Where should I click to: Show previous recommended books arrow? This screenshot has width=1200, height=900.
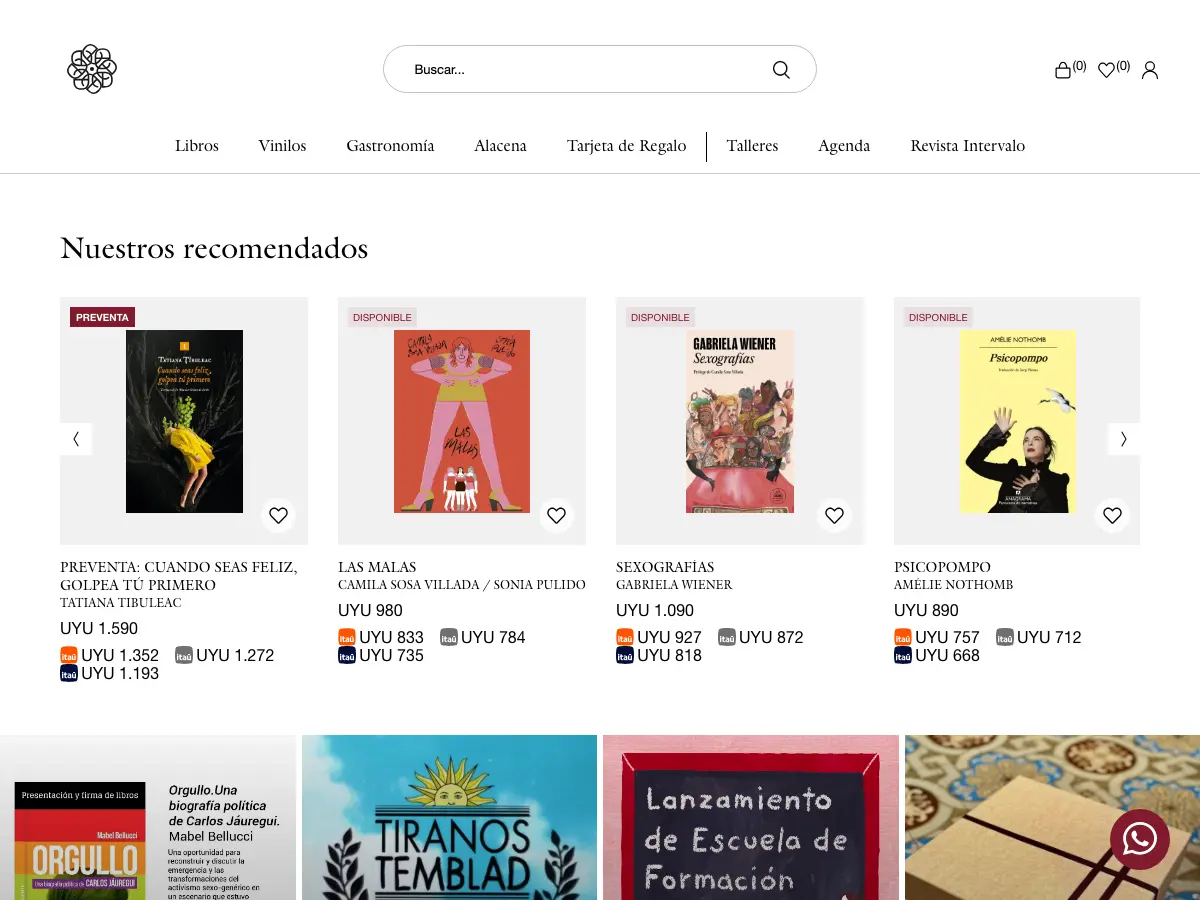pyautogui.click(x=76, y=439)
